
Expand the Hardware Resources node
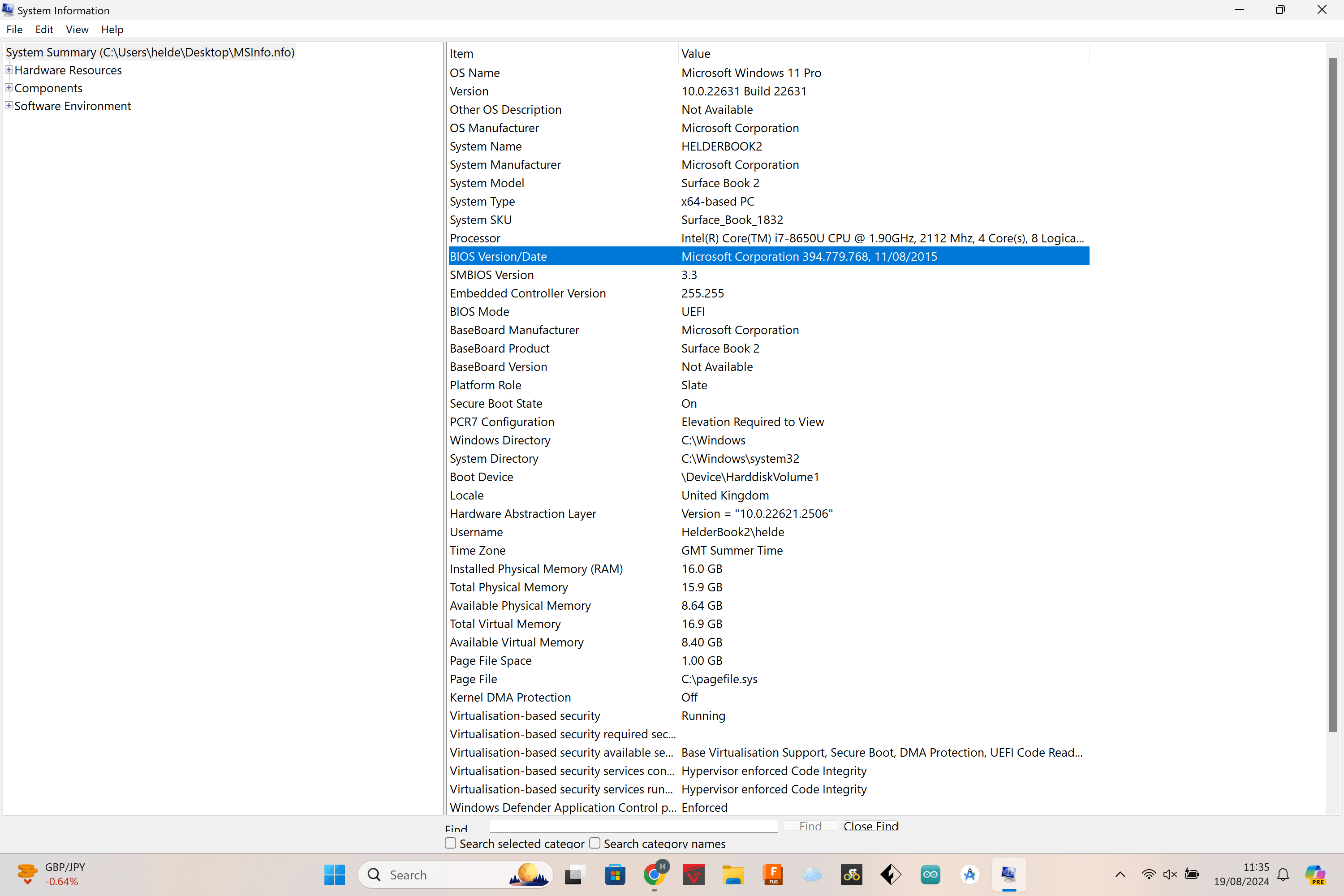[9, 70]
